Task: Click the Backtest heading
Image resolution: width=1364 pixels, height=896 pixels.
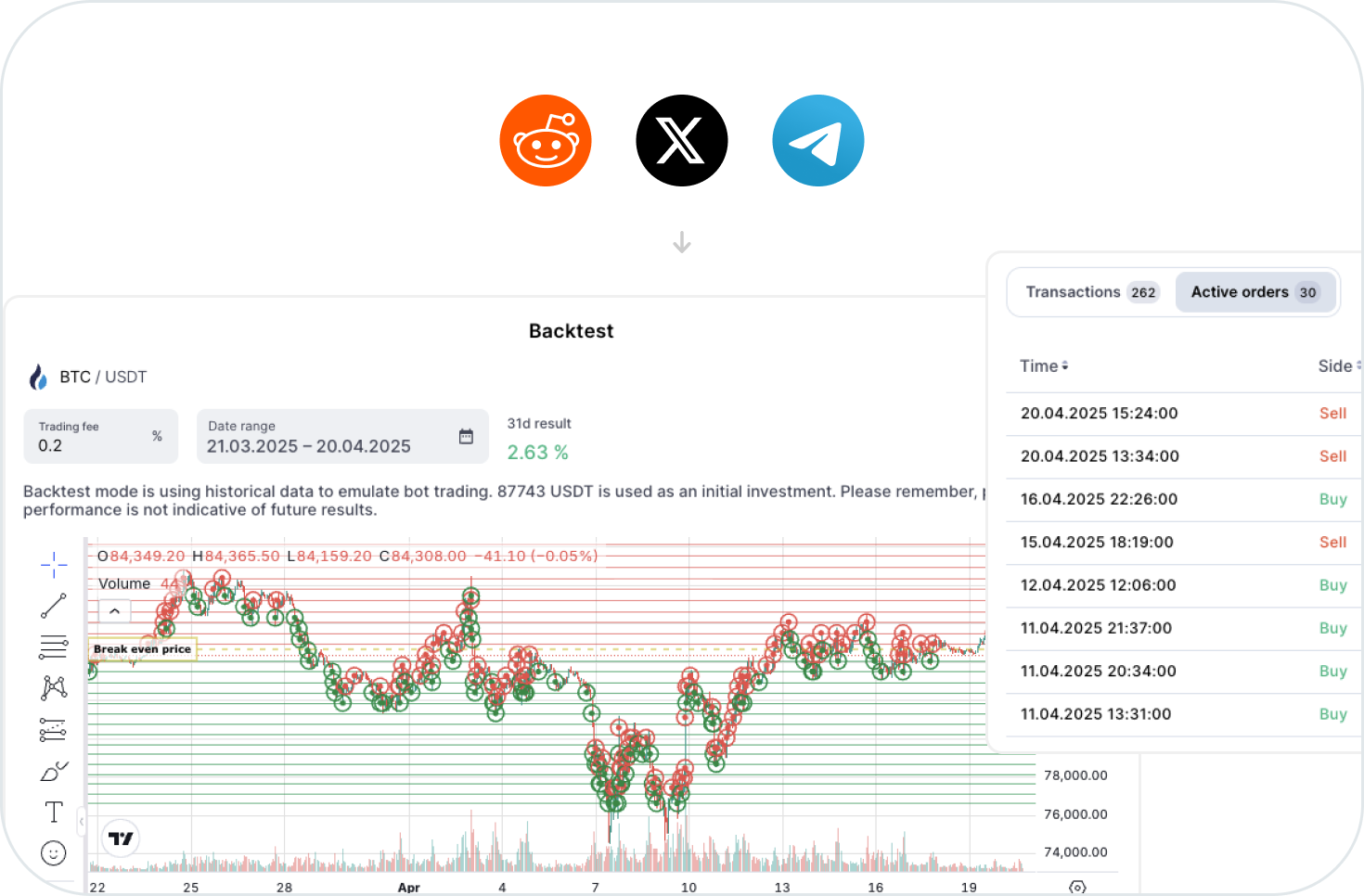Action: pos(572,331)
